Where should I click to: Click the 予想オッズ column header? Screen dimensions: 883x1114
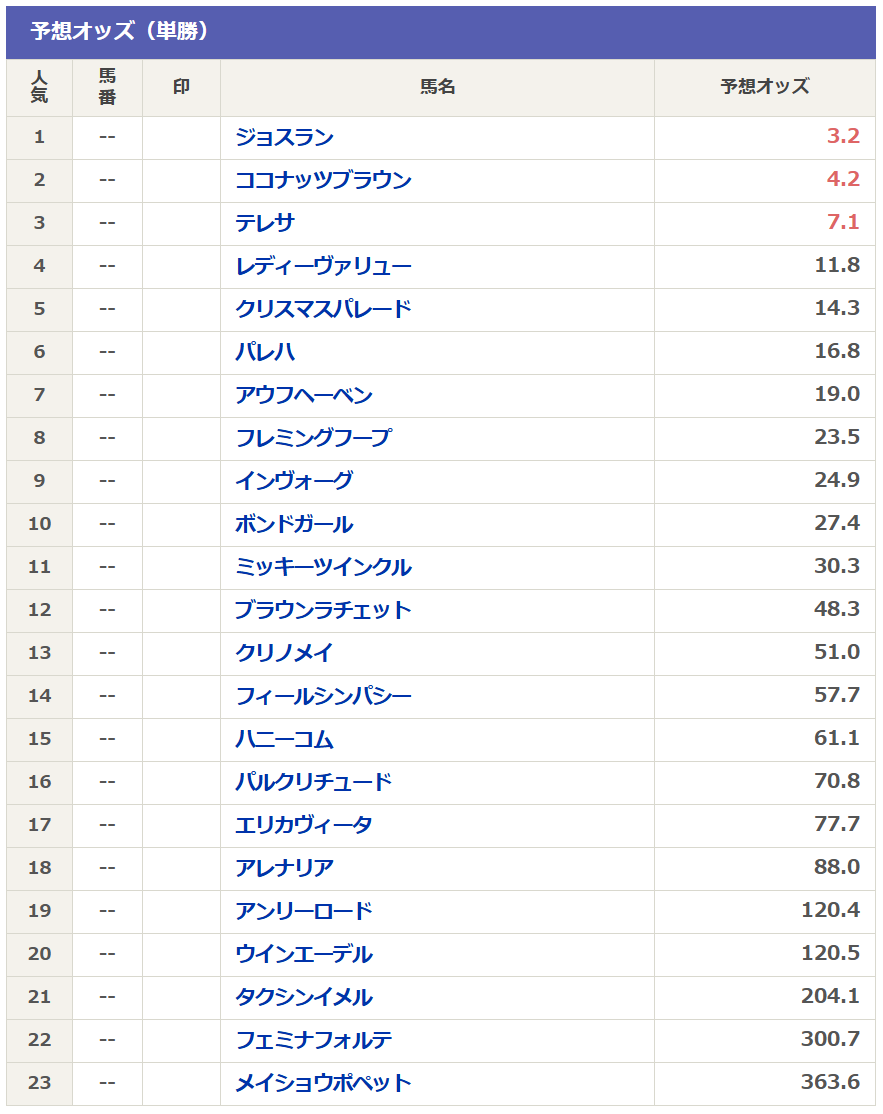(765, 87)
